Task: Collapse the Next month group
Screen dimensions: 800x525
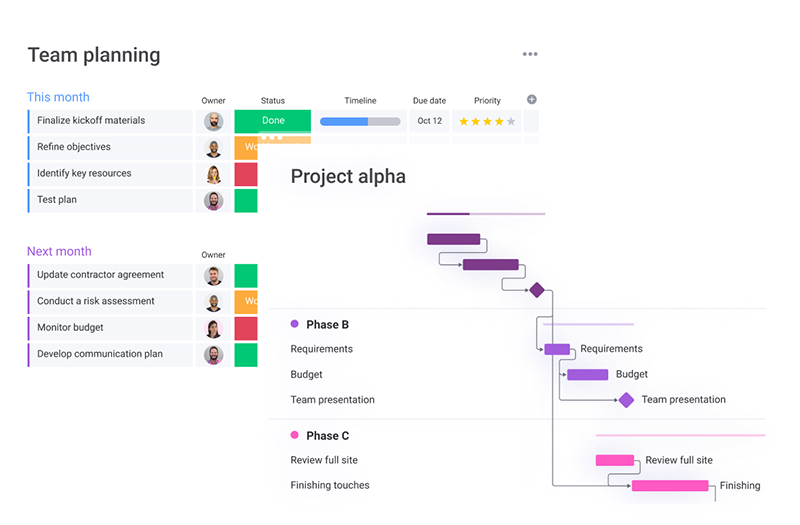Action: (59, 252)
